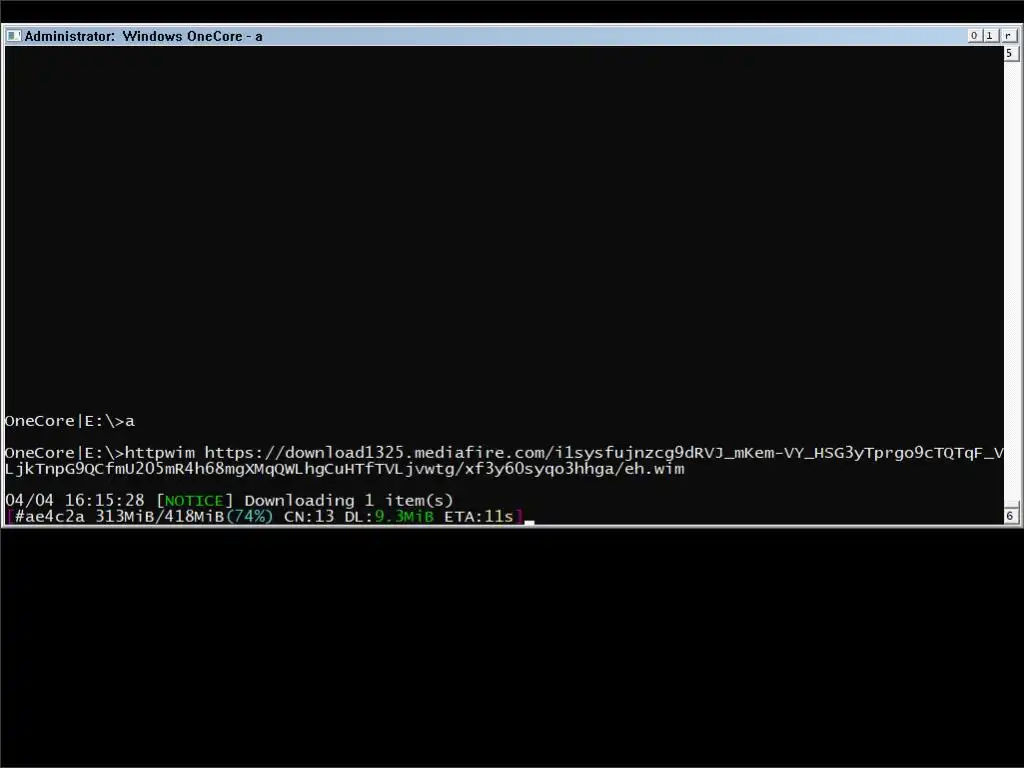The width and height of the screenshot is (1024, 768).
Task: Click the '(74%)' percentage indicator
Action: coord(249,517)
